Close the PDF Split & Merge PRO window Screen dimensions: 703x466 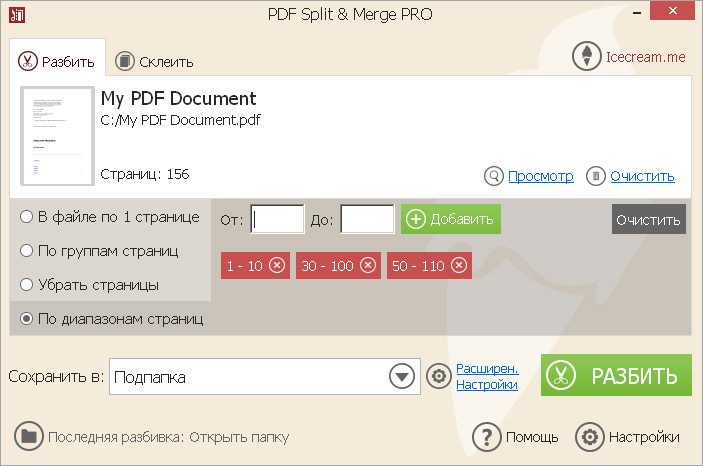click(x=673, y=10)
